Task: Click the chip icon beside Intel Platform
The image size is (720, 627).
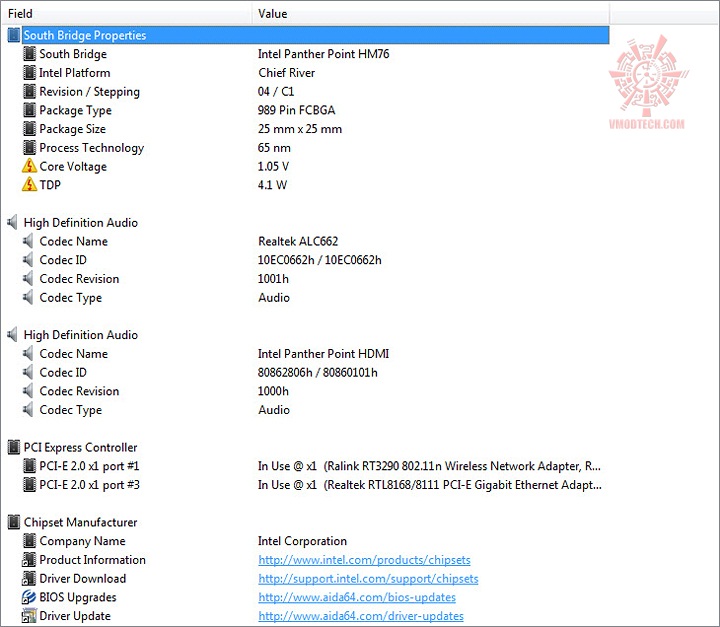Action: tap(29, 73)
